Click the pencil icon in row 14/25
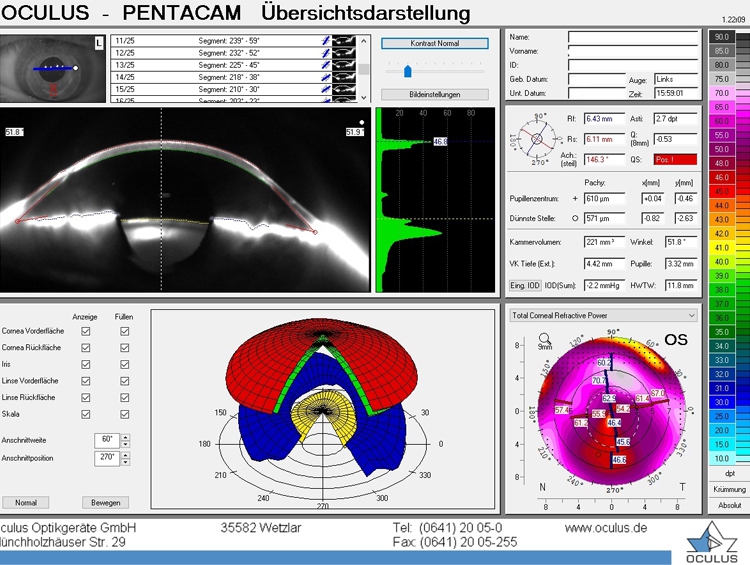The width and height of the screenshot is (750, 565). 326,77
